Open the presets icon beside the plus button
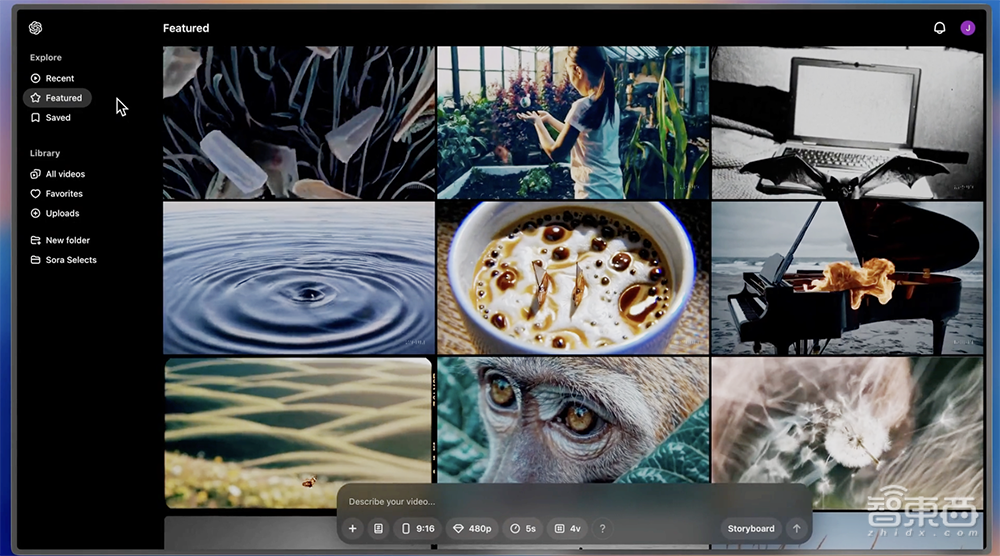This screenshot has height=556, width=1000. pyautogui.click(x=378, y=528)
